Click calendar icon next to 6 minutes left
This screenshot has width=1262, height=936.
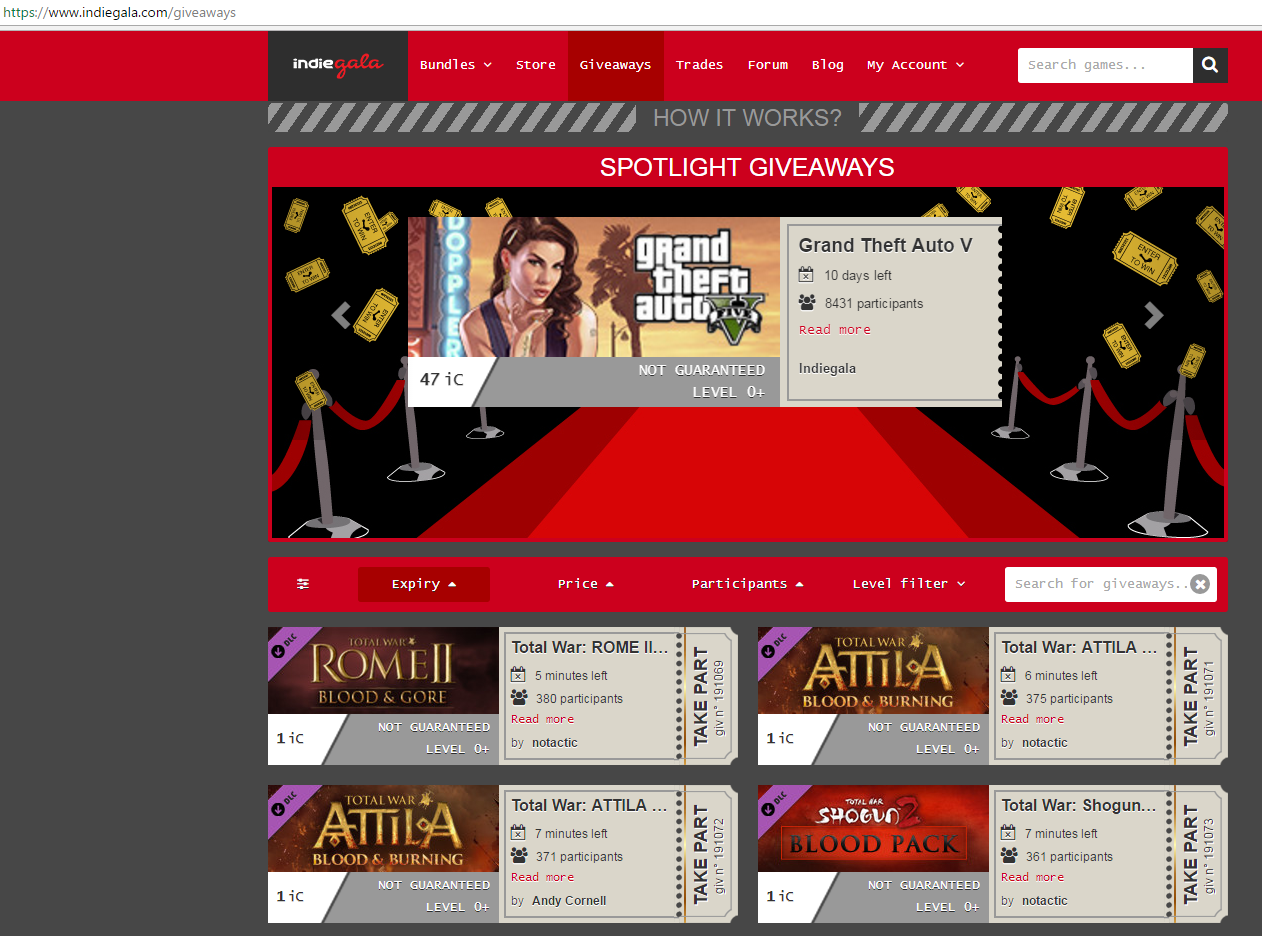(x=1008, y=675)
